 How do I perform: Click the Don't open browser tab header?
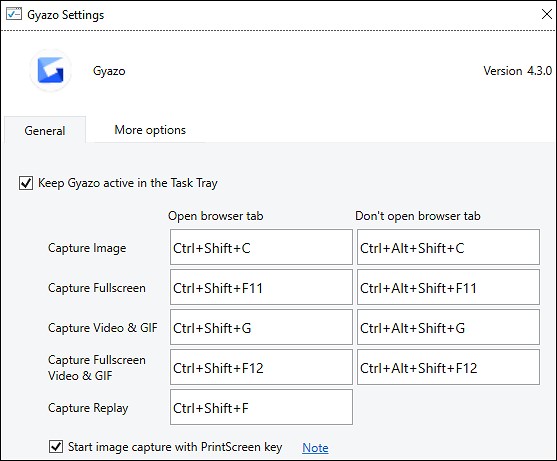click(x=418, y=216)
